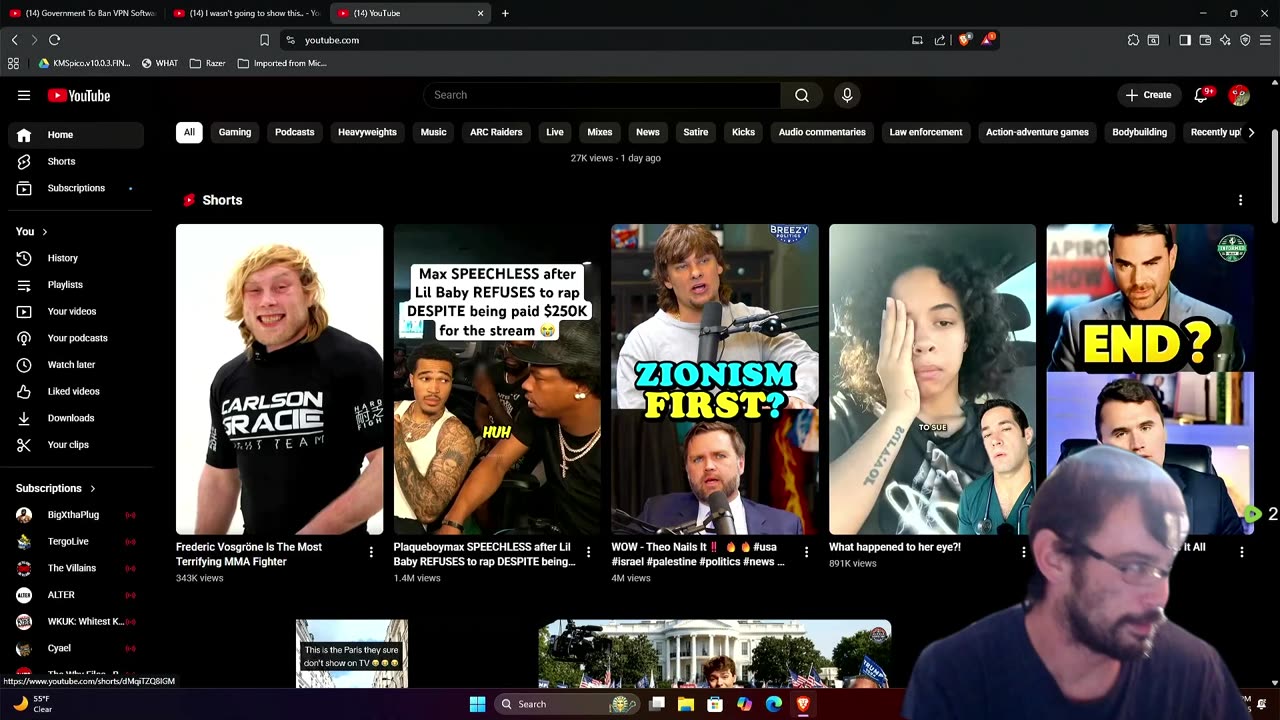1280x720 pixels.
Task: Open File Explorer from taskbar
Action: [x=686, y=704]
